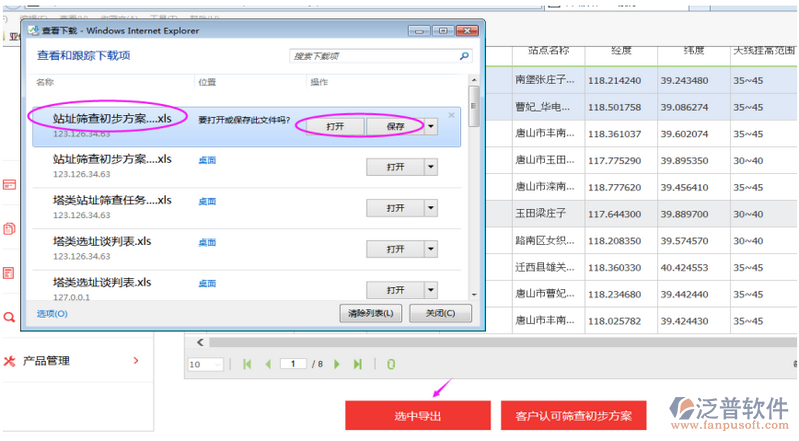Viewport: 799px width, 441px height.
Task: Click the 位置 column header
Action: [x=207, y=82]
